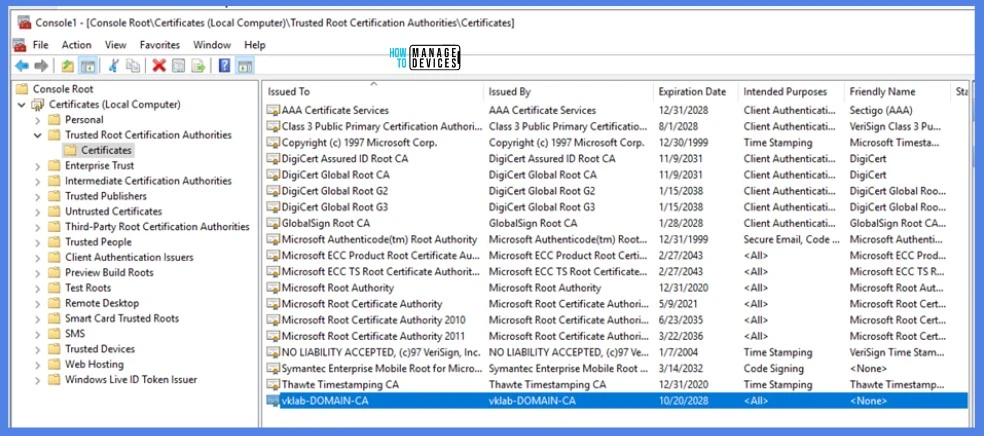Image resolution: width=984 pixels, height=436 pixels.
Task: Select Preview Build Roots in the tree
Action: [109, 273]
